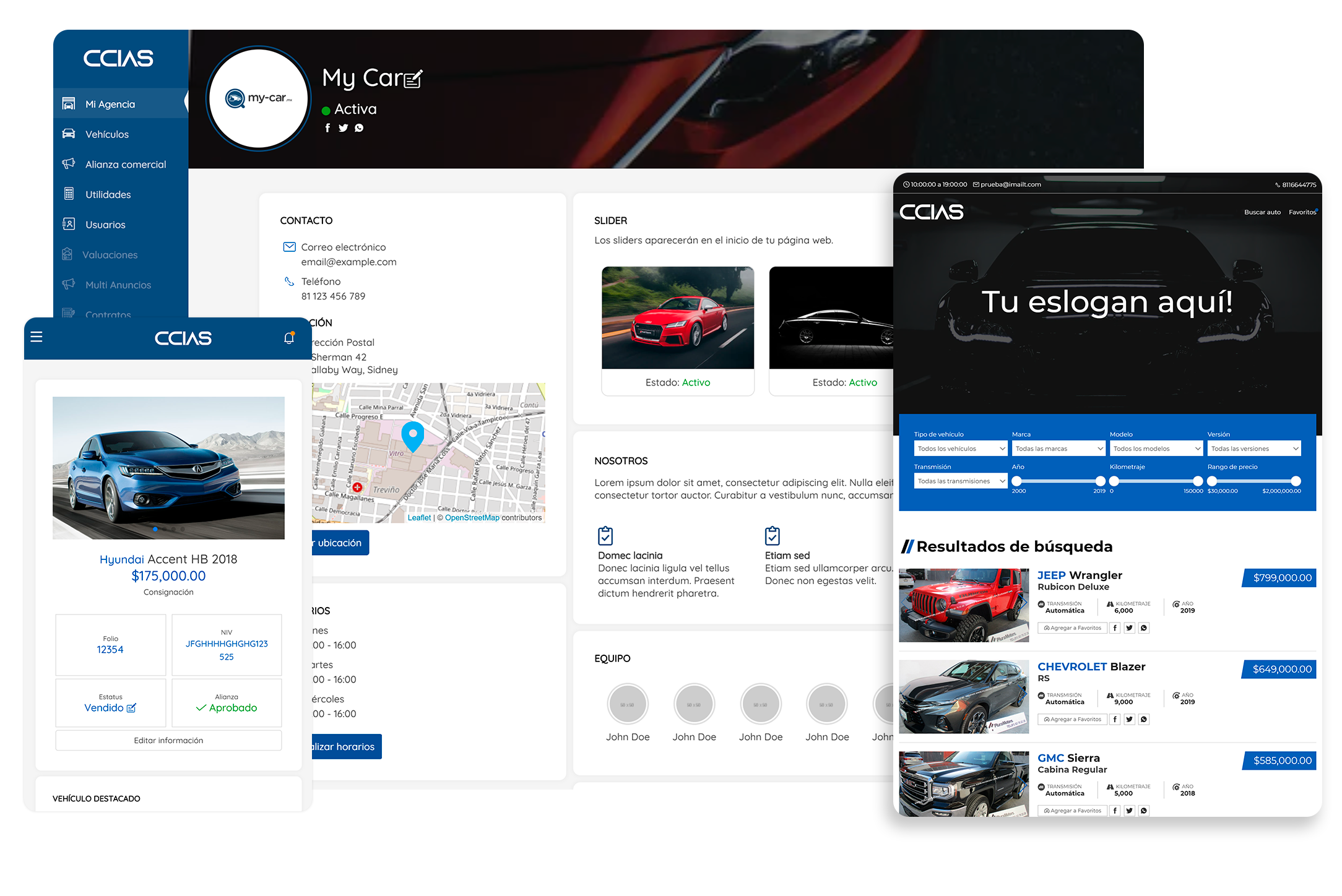This screenshot has height=896, width=1342.
Task: Click Mi Agencia menu item
Action: pyautogui.click(x=110, y=104)
